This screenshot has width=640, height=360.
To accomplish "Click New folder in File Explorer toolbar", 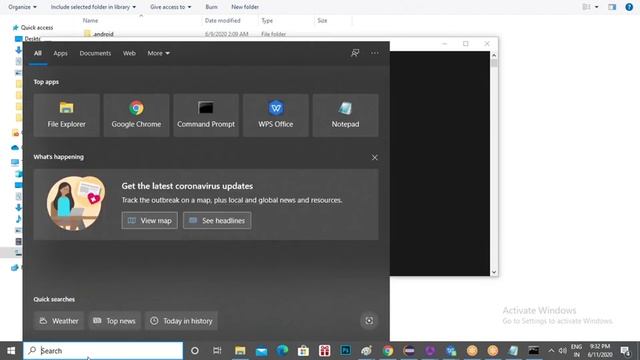I will pos(245,7).
